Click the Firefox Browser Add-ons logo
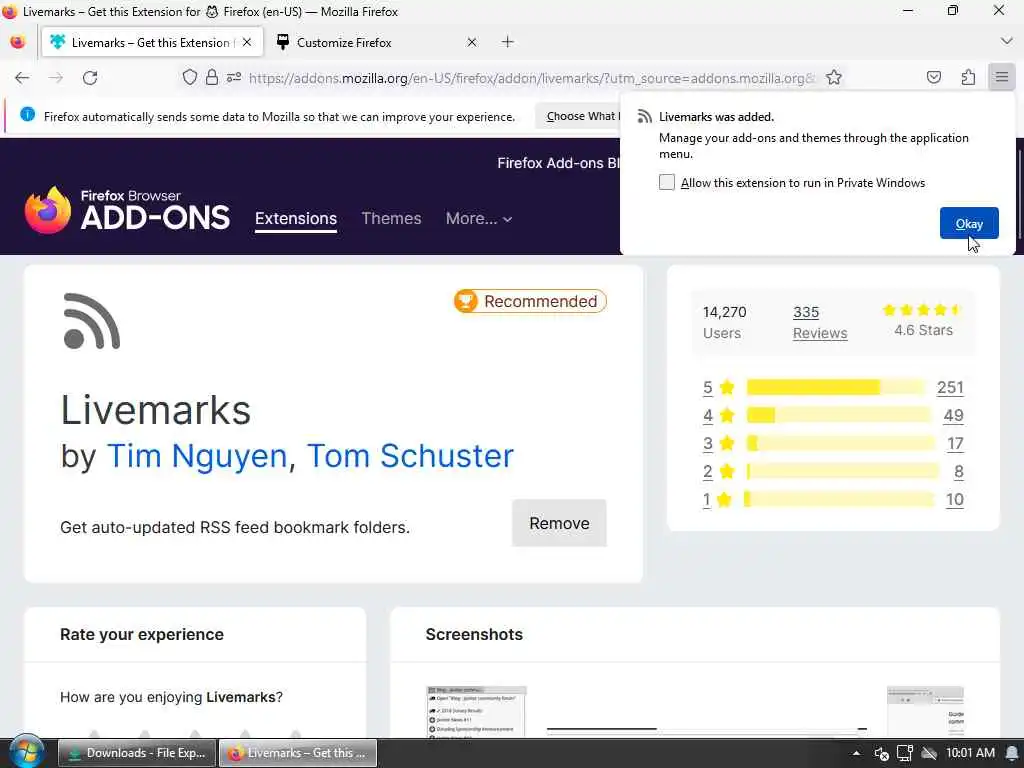The image size is (1024, 768). [127, 210]
